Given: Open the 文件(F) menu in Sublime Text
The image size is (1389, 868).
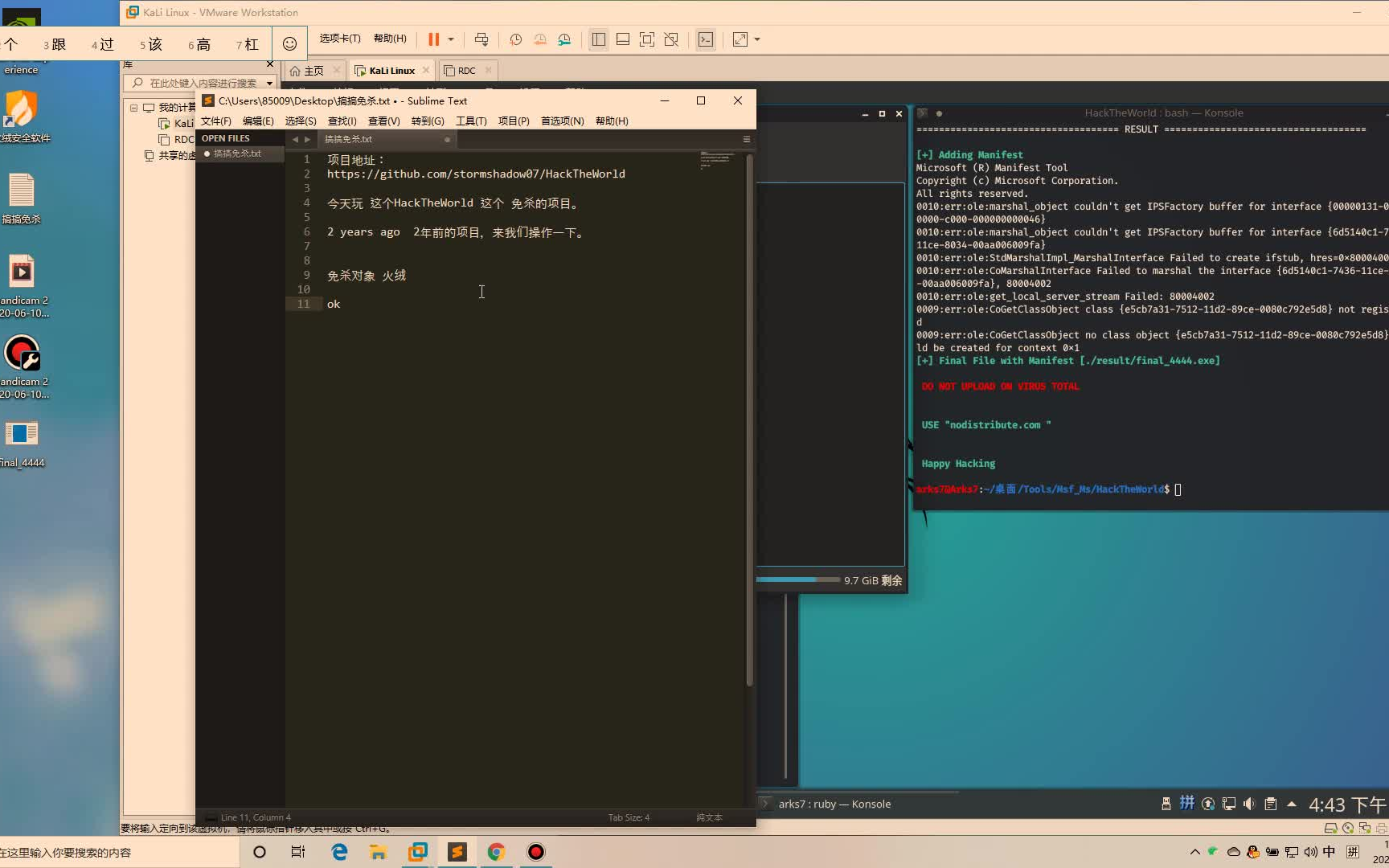Looking at the screenshot, I should (x=215, y=121).
